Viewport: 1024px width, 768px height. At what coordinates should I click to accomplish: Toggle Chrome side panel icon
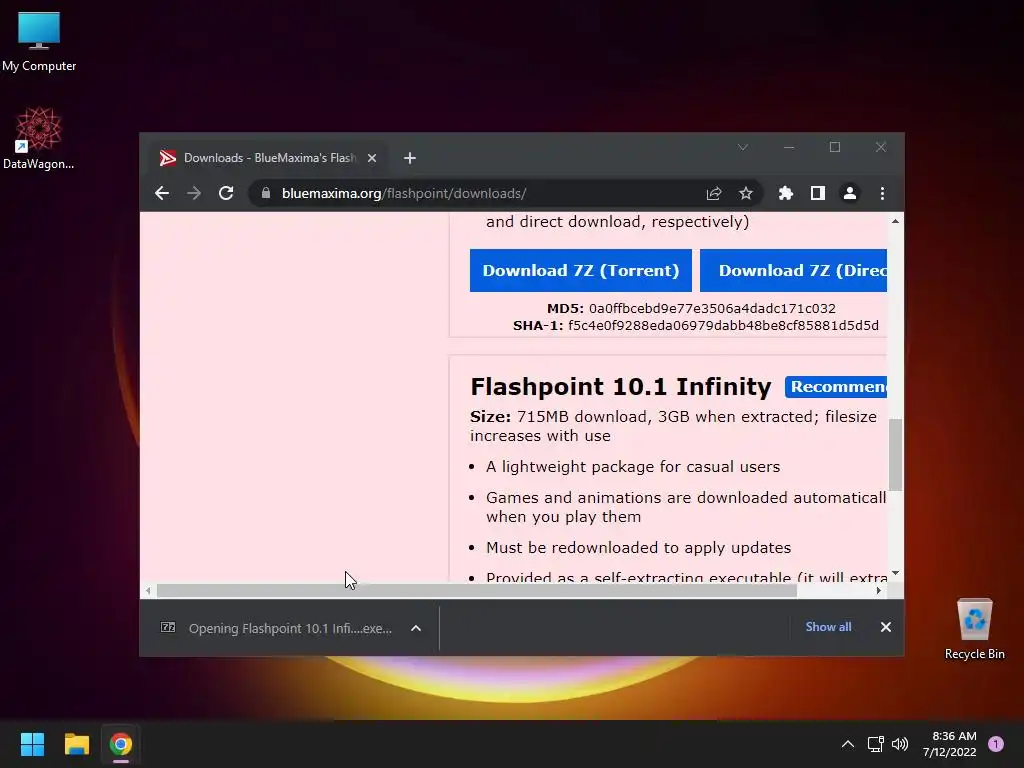tap(818, 193)
